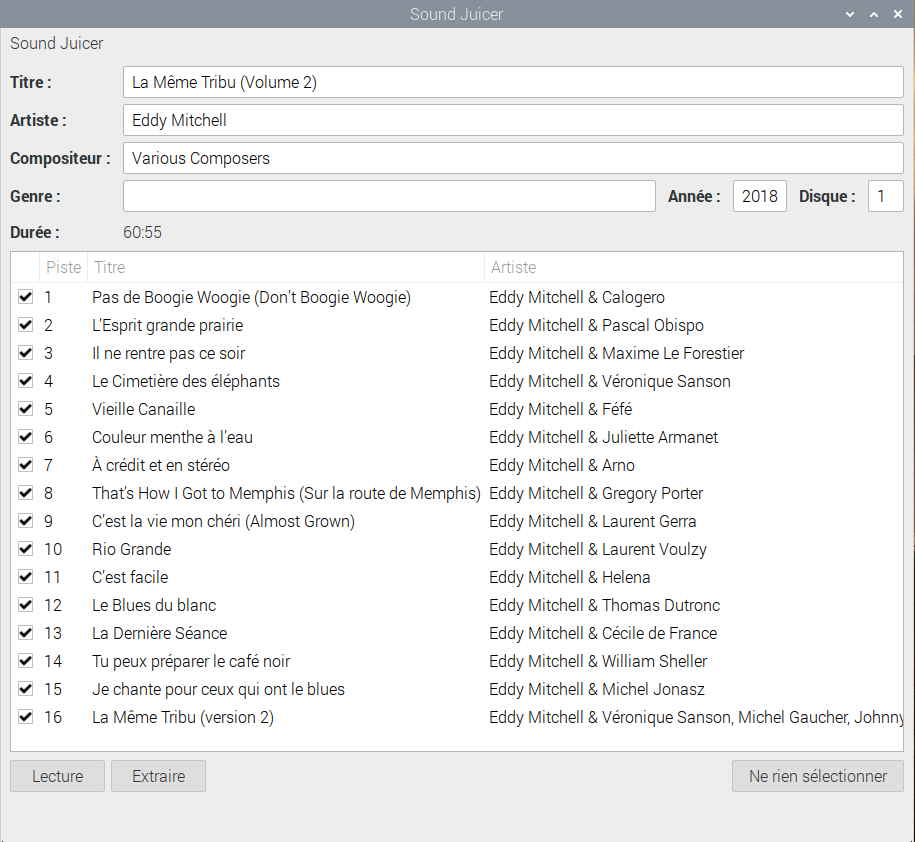Select title Tu peux préparer le café noir
The width and height of the screenshot is (915, 842).
pyautogui.click(x=191, y=661)
